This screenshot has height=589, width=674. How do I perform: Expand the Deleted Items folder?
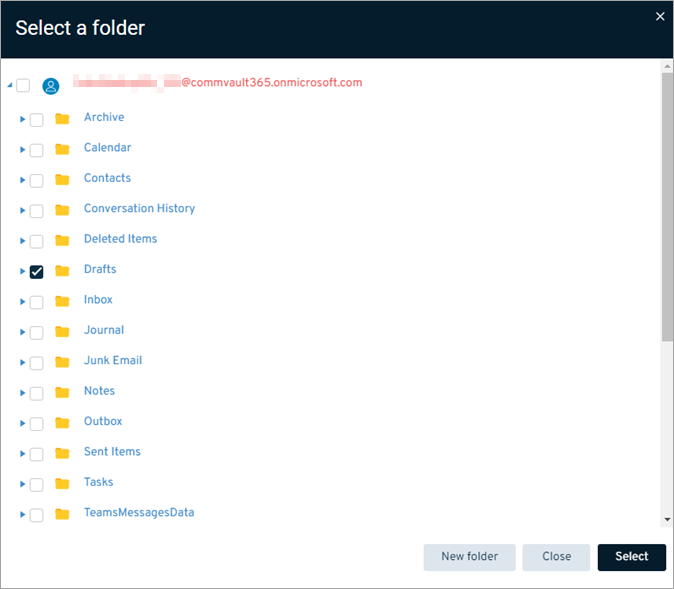tap(22, 241)
